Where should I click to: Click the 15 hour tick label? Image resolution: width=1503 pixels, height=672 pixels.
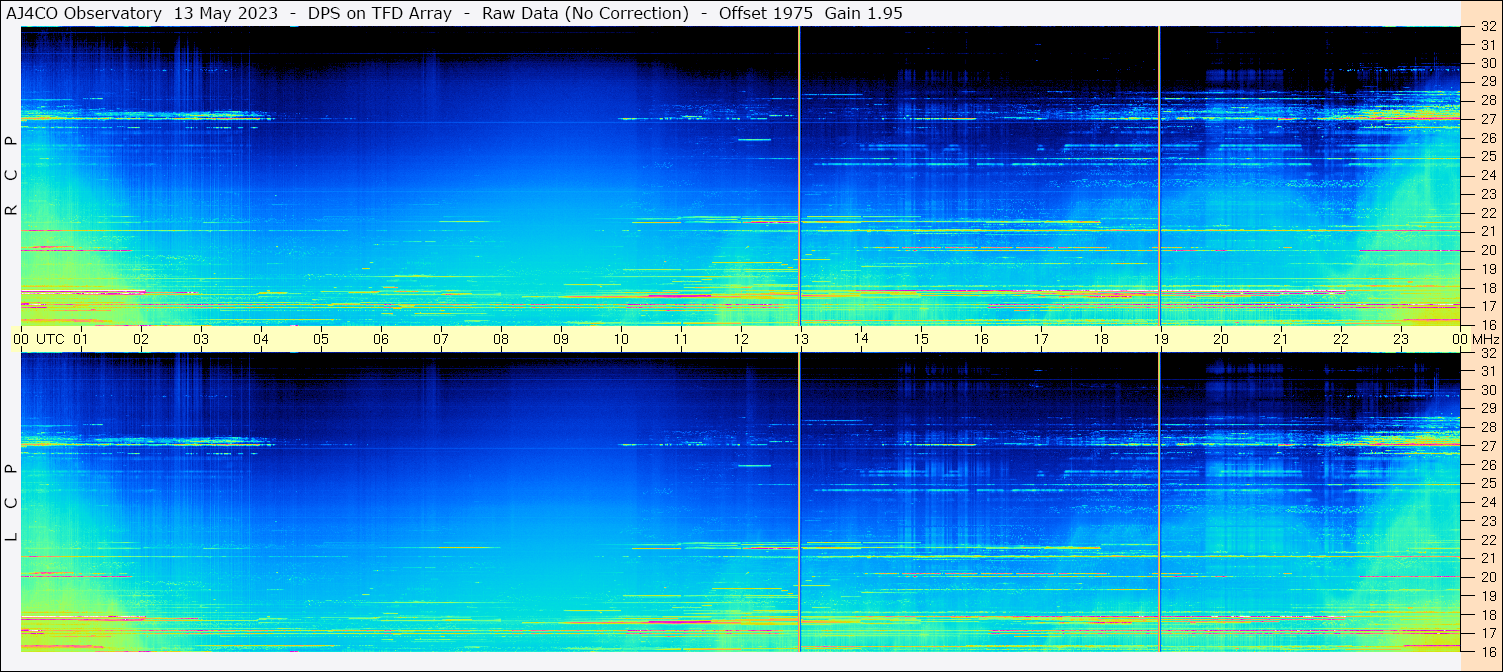(x=921, y=339)
